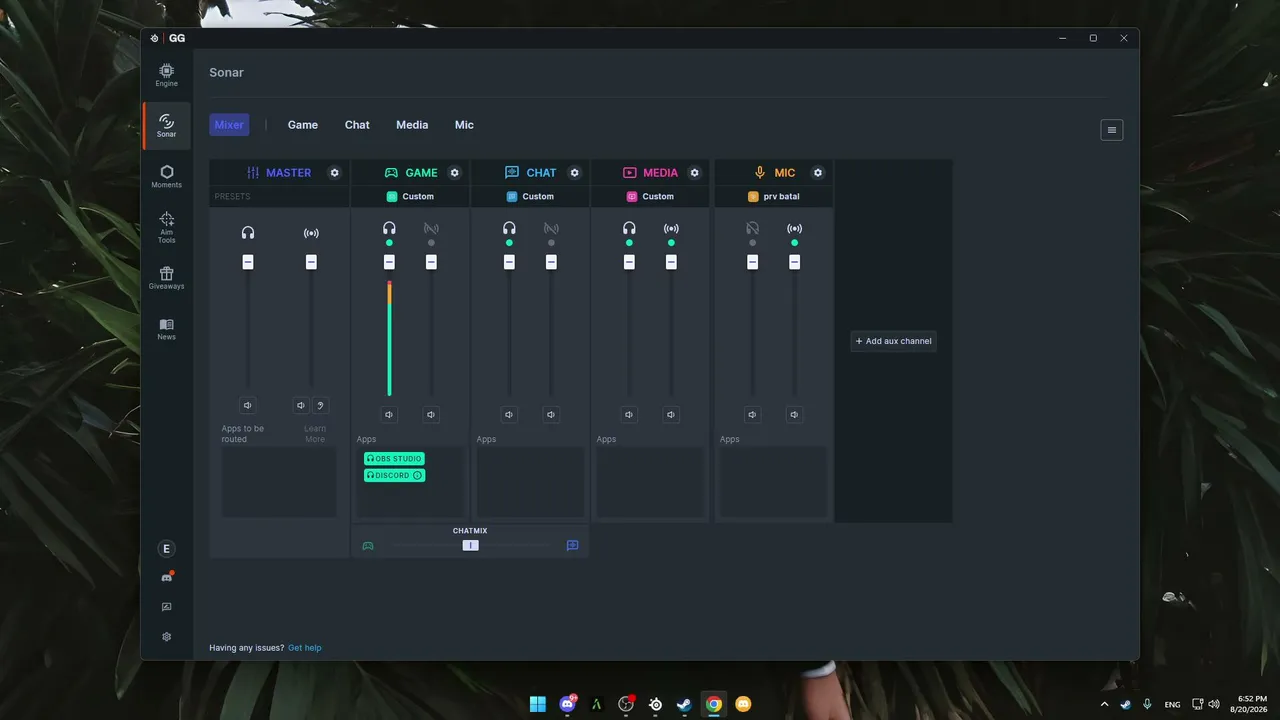The width and height of the screenshot is (1280, 720).
Task: Mute Master stream output speaker button
Action: point(301,405)
